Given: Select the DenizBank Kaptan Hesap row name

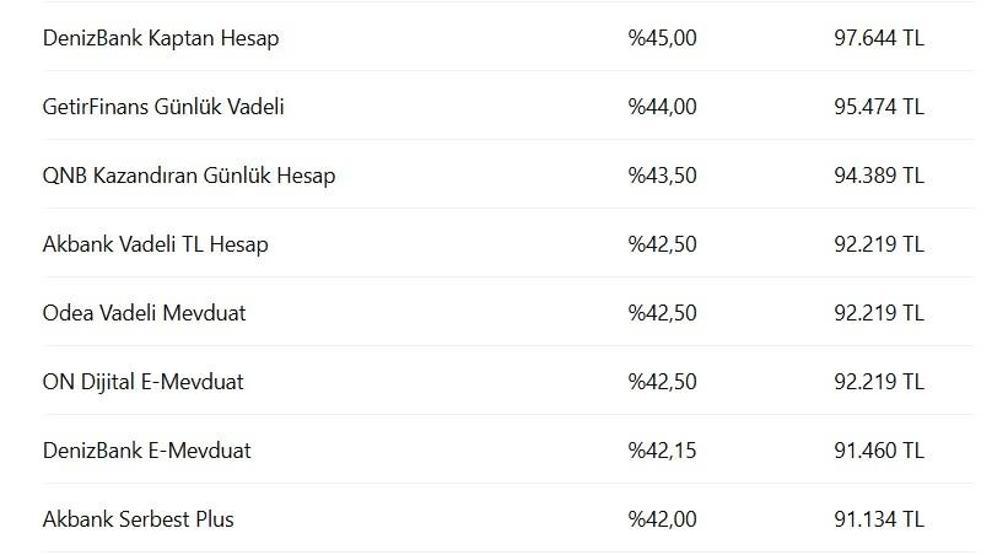Looking at the screenshot, I should coord(161,38).
